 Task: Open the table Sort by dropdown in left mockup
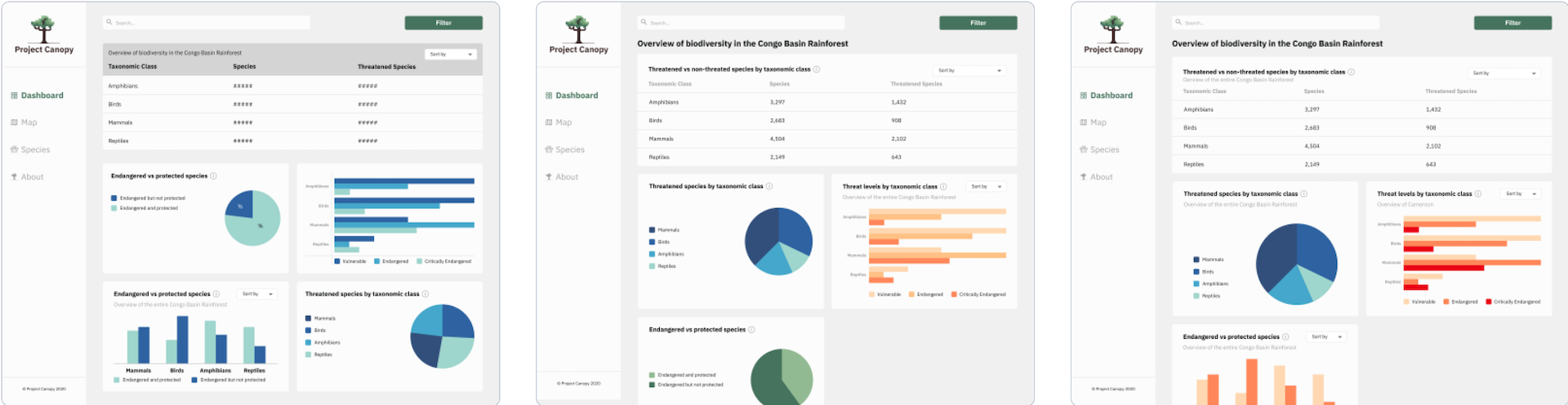[451, 54]
